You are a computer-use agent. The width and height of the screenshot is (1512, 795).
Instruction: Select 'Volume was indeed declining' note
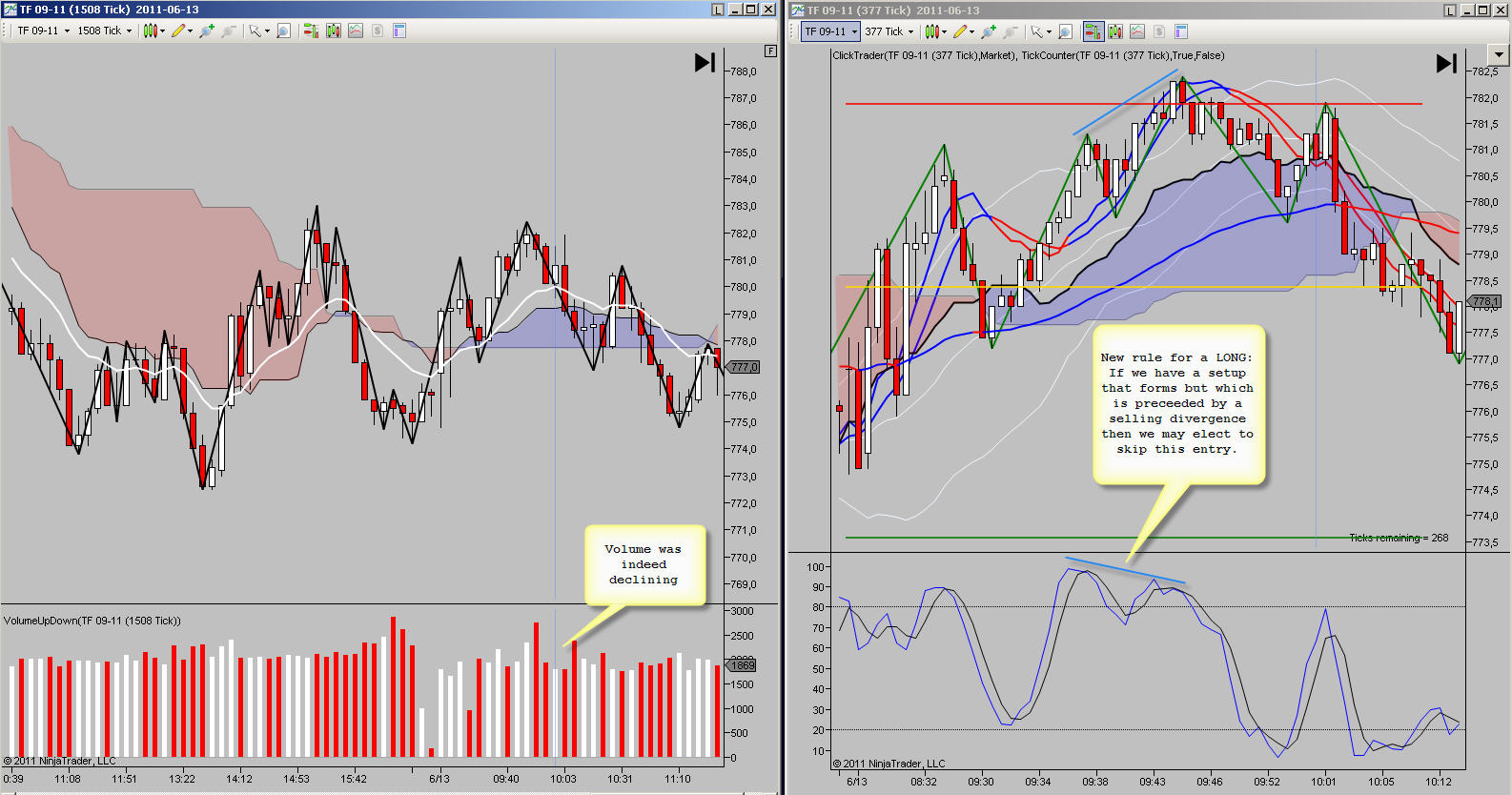point(644,564)
